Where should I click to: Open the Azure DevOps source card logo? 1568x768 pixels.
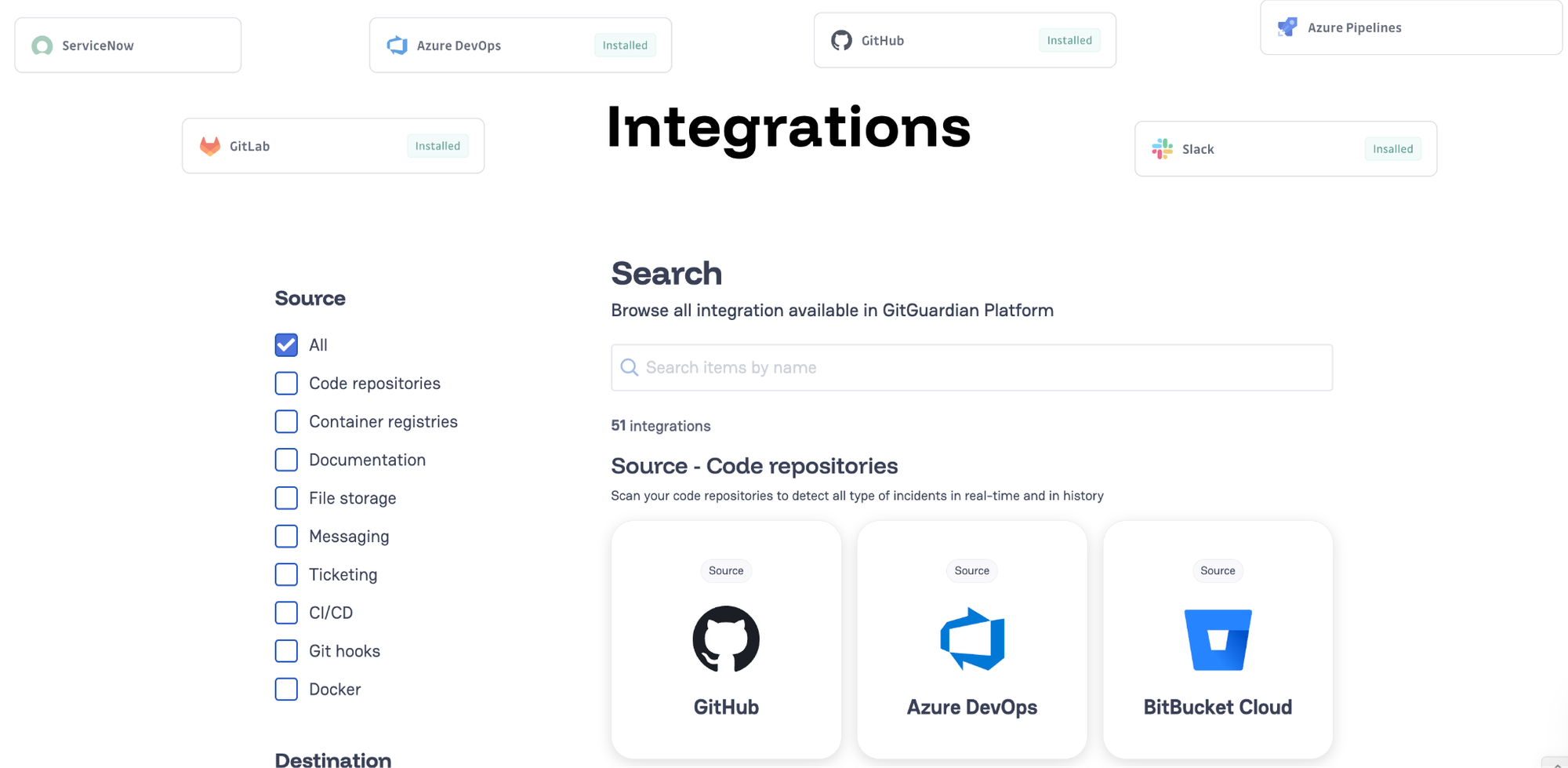972,639
